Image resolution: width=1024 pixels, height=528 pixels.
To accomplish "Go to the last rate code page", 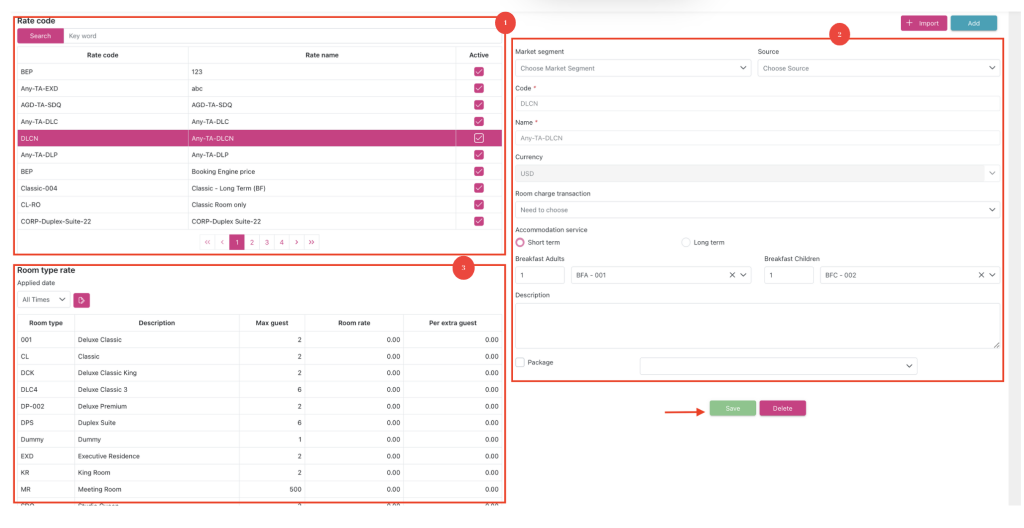I will point(312,242).
